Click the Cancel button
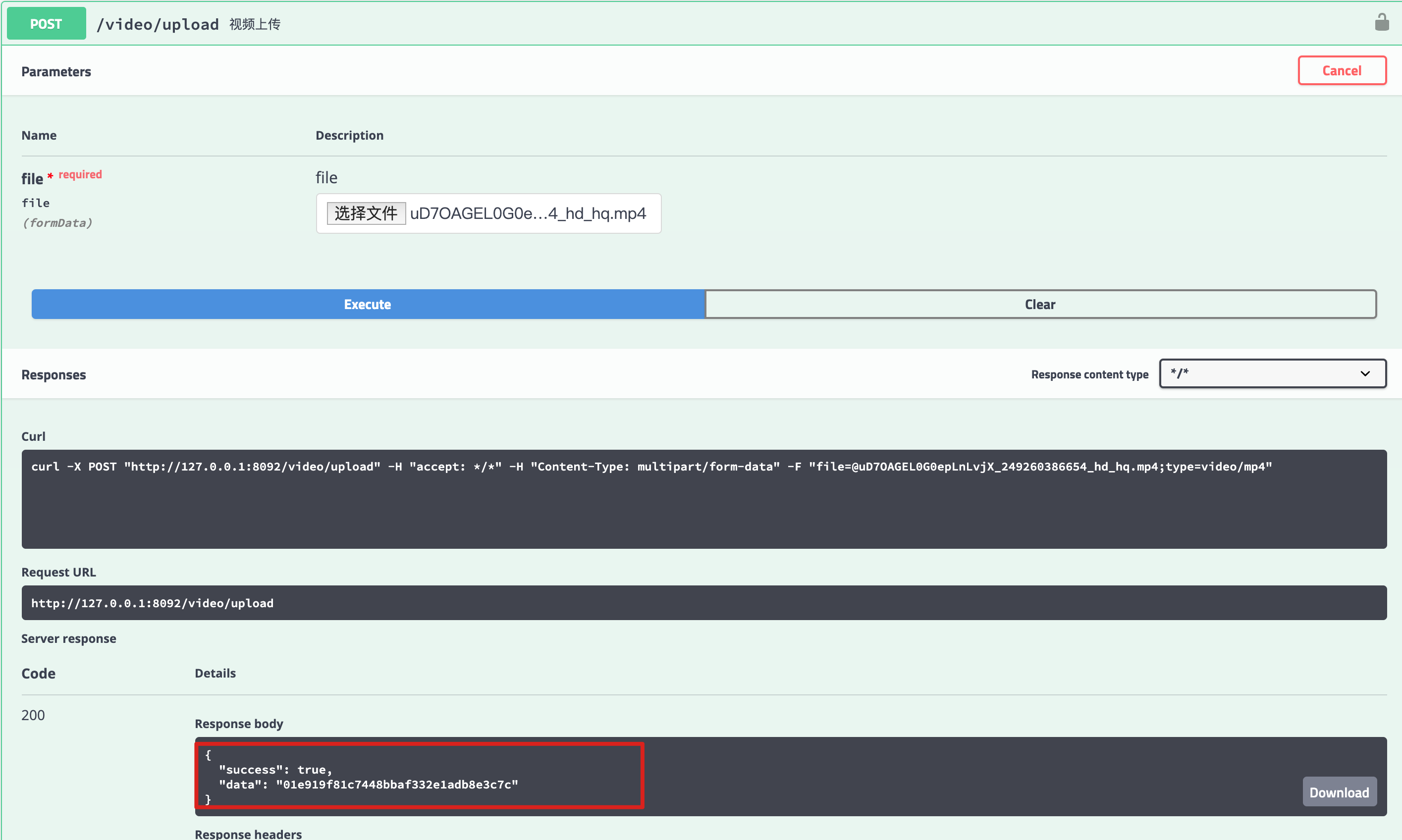The image size is (1402, 840). (1341, 71)
